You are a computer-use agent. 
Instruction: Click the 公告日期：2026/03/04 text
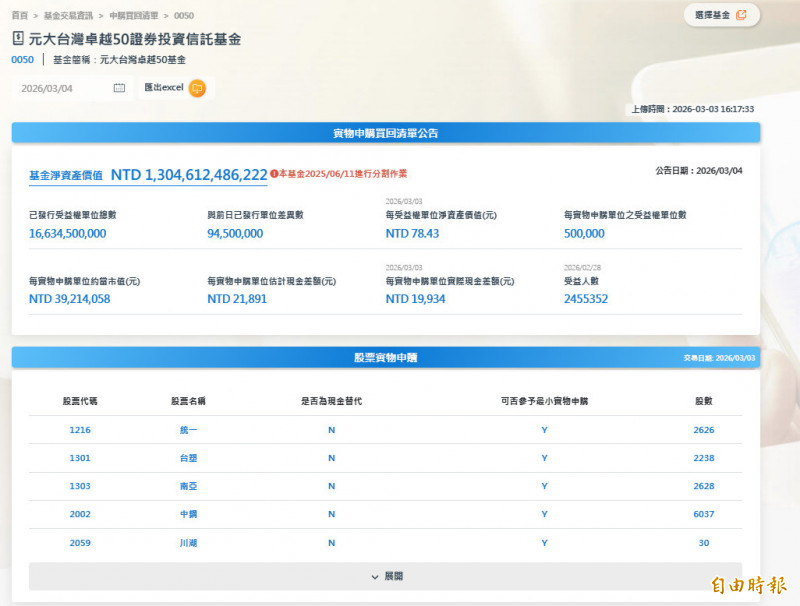click(699, 171)
